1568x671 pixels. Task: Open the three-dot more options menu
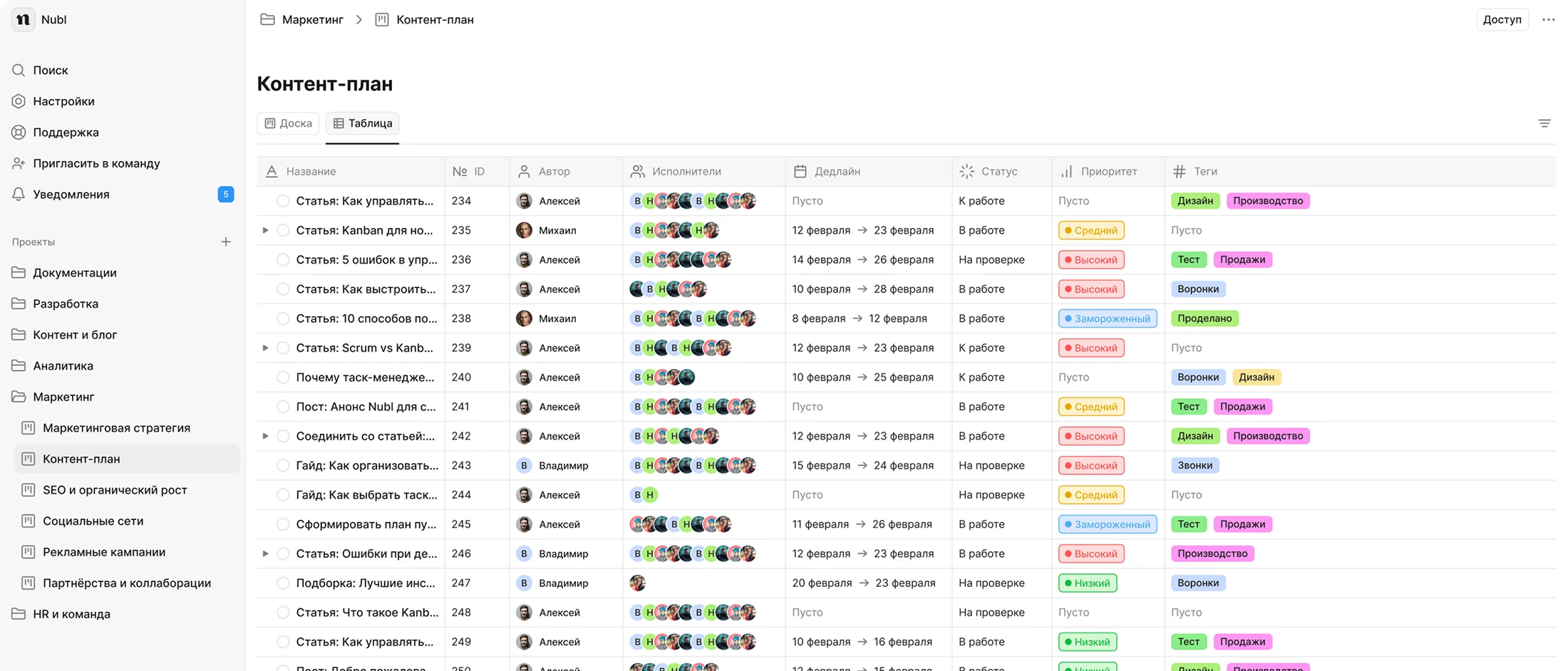1548,19
